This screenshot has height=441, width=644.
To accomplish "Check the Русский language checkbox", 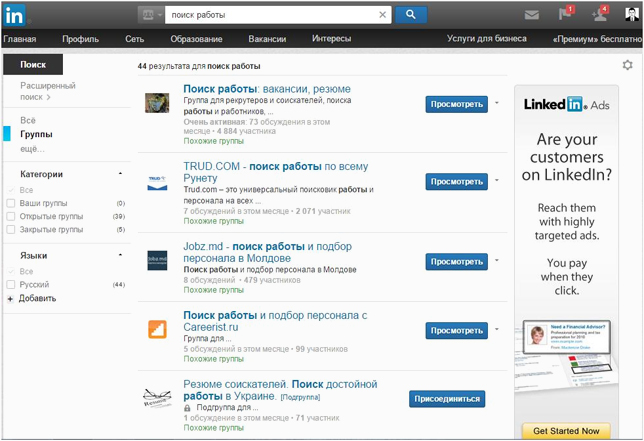I will click(x=11, y=285).
